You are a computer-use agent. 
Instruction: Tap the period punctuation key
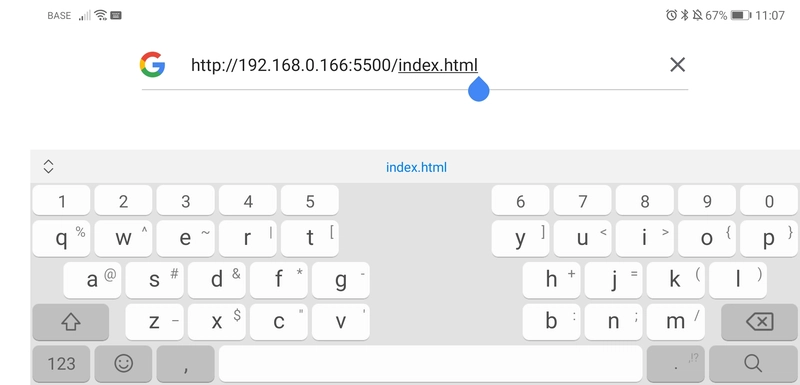(676, 364)
